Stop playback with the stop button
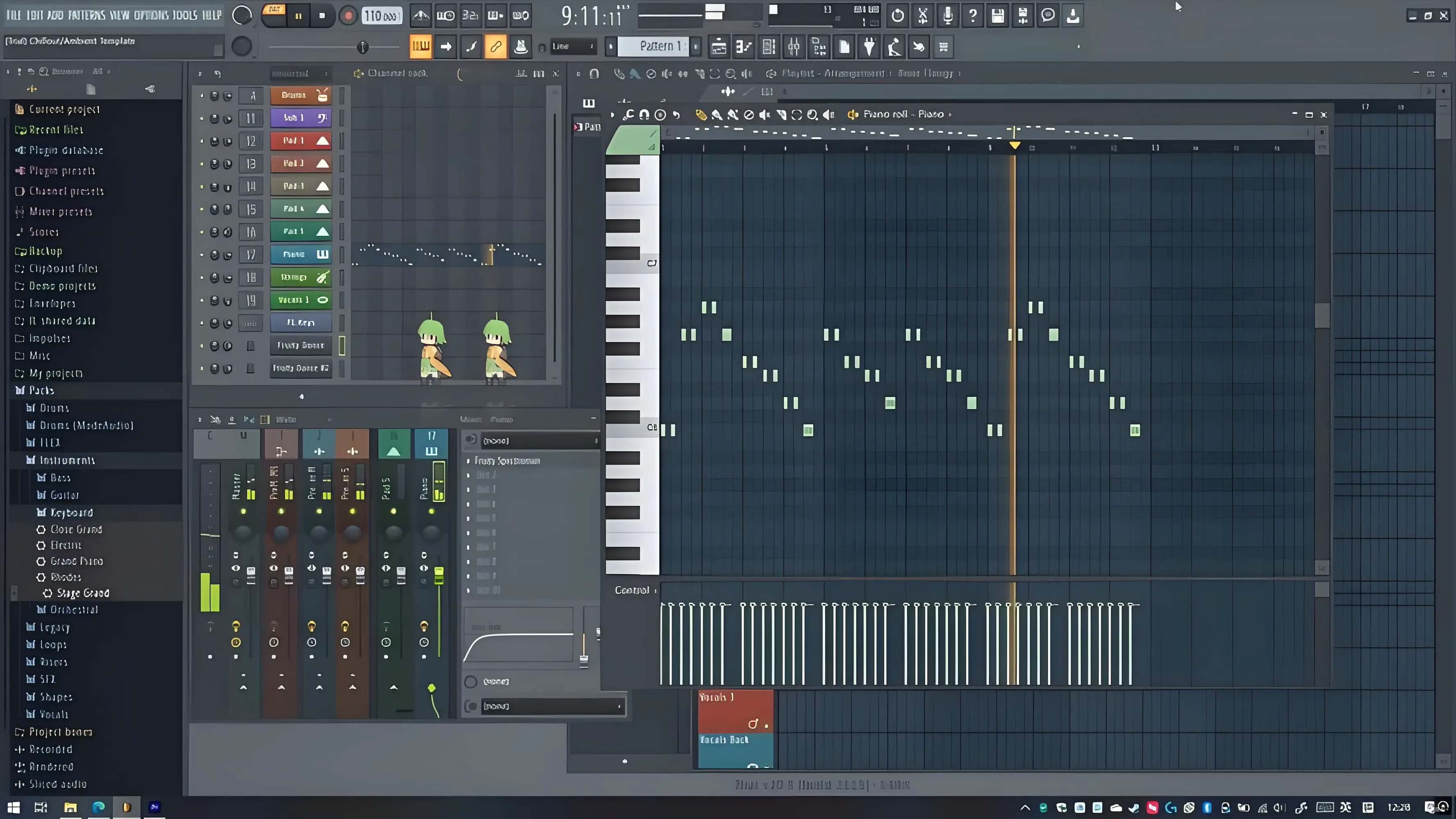Screen dimensions: 1456x819 322,16
